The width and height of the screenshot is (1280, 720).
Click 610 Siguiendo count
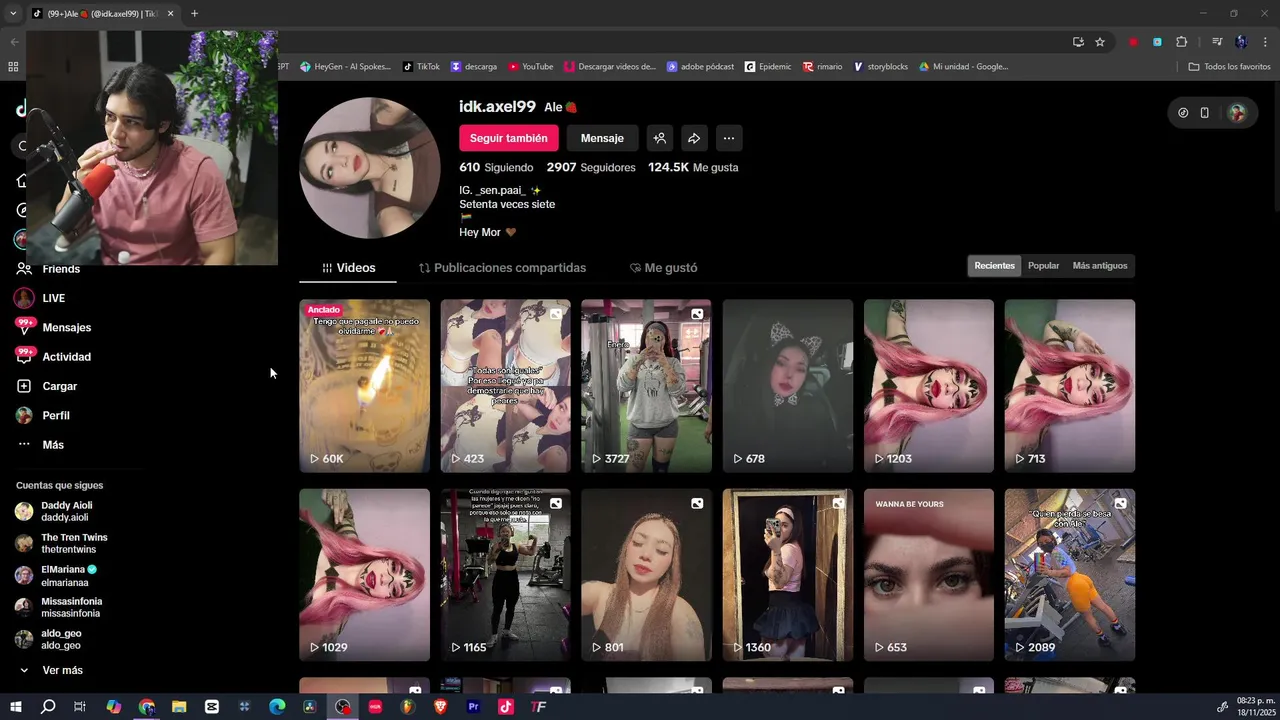coord(496,167)
